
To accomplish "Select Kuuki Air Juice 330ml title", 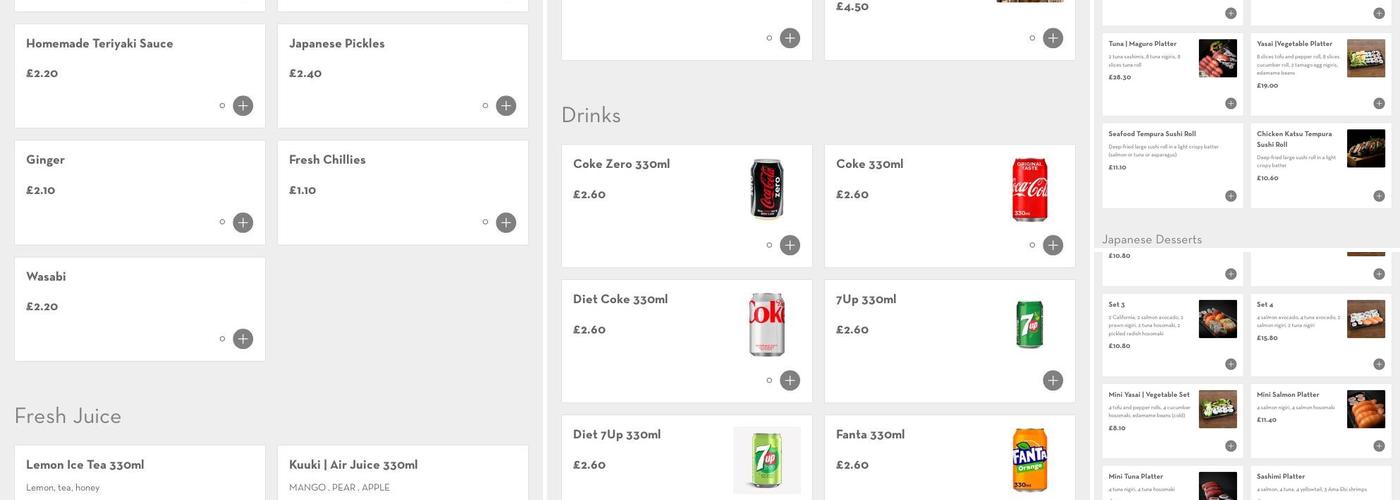I will (353, 465).
